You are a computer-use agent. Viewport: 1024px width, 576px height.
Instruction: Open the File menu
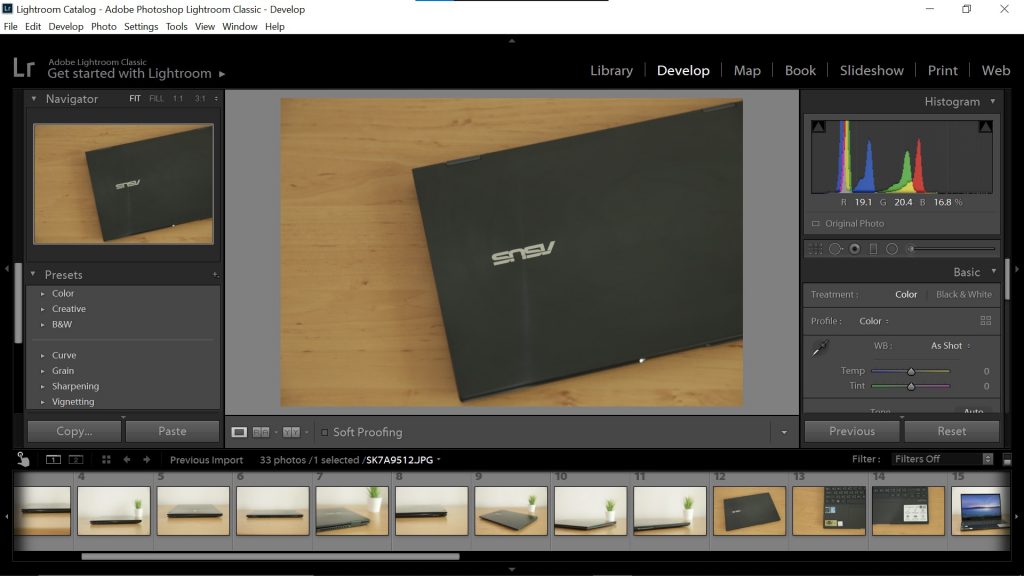click(10, 27)
